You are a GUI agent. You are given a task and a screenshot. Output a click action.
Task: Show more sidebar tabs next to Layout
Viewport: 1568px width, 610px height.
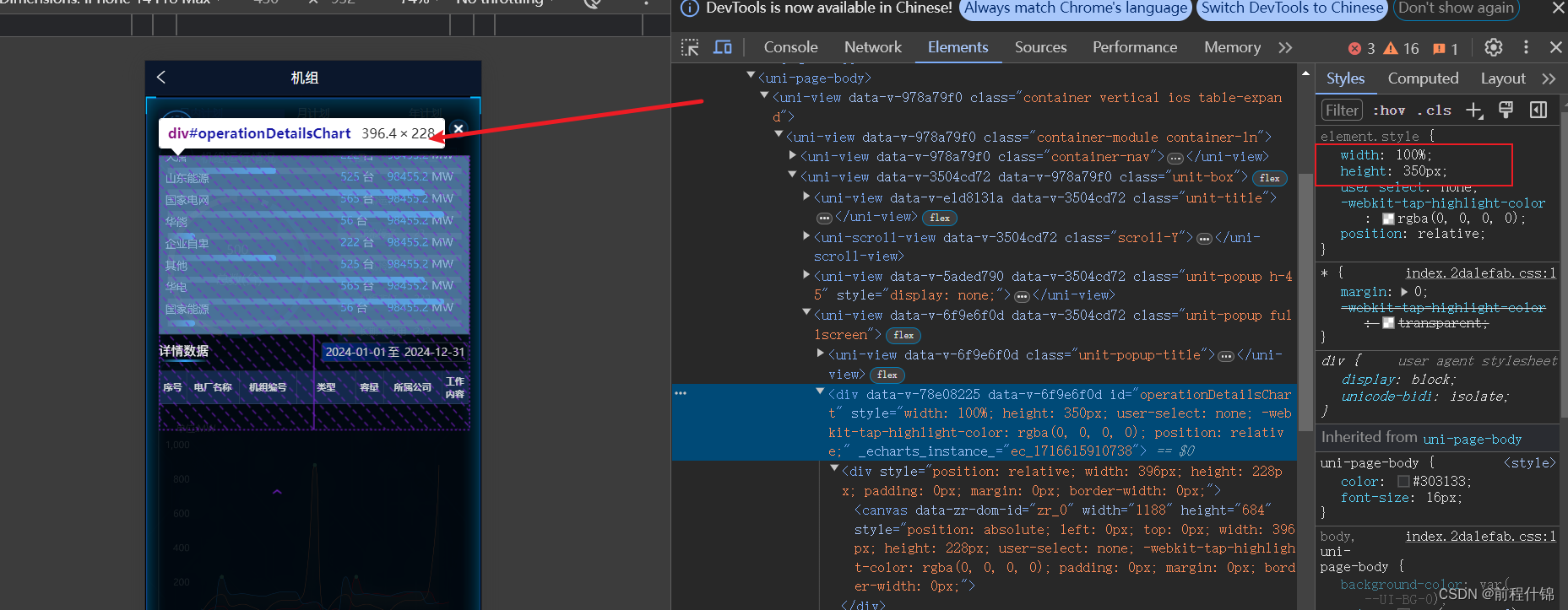(1549, 78)
